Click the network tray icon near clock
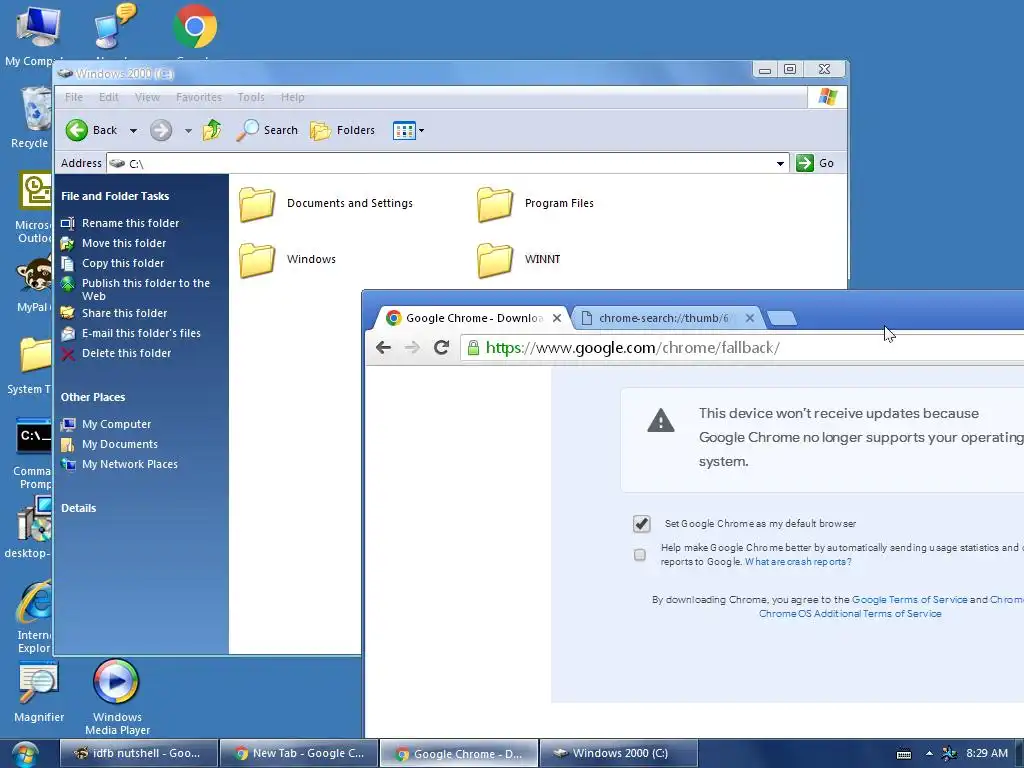This screenshot has width=1024, height=768. (950, 754)
